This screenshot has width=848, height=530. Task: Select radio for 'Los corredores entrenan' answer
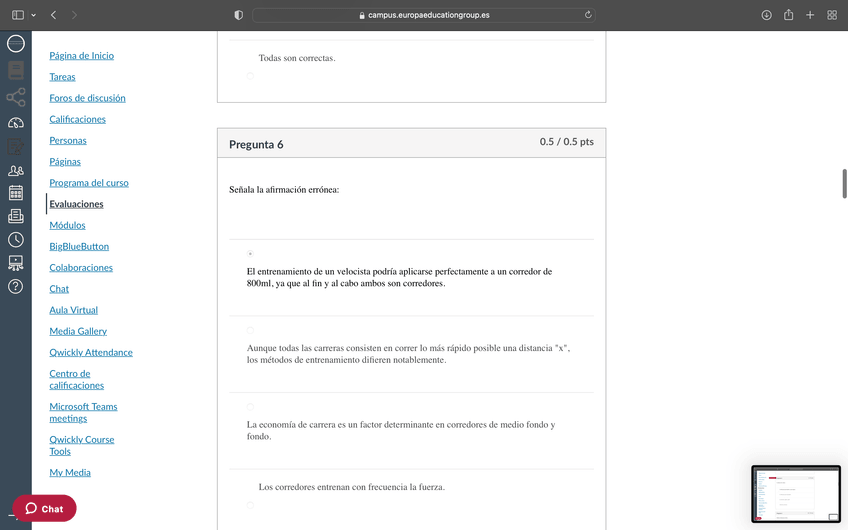tap(250, 505)
